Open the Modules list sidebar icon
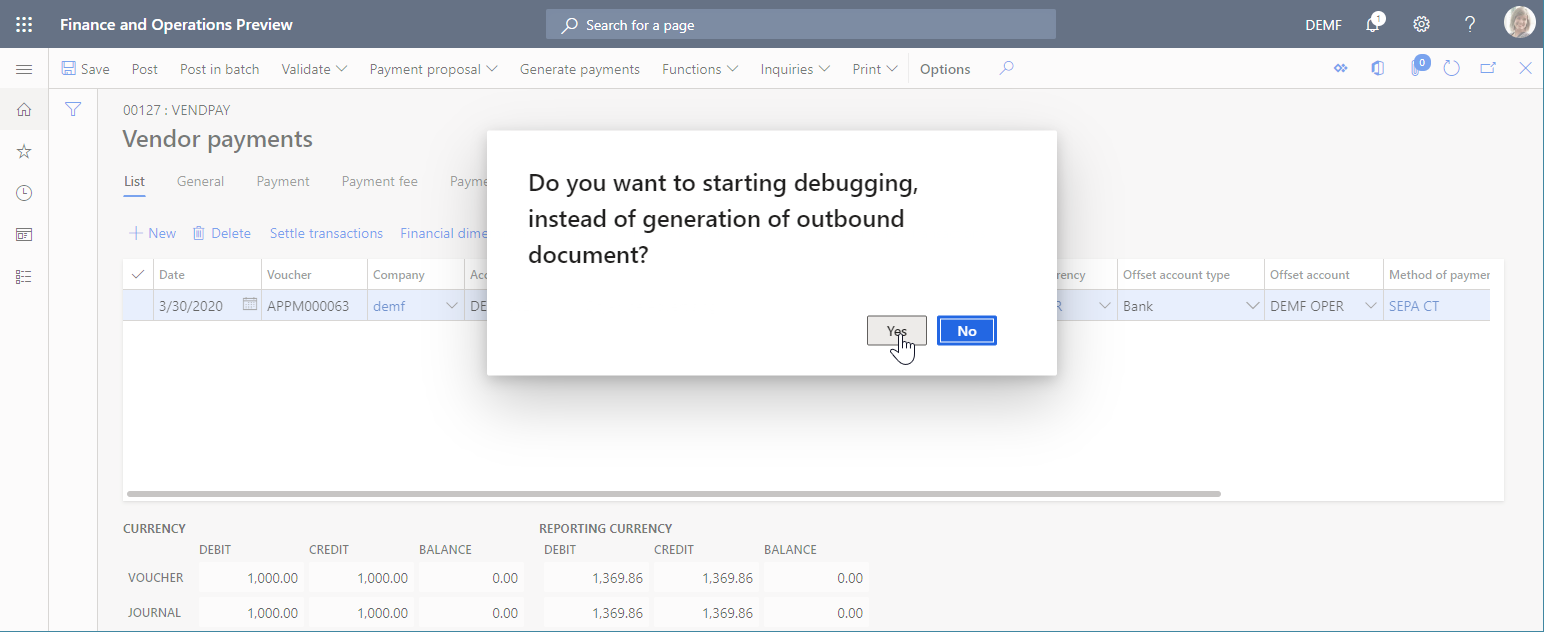1544x632 pixels. point(24,277)
